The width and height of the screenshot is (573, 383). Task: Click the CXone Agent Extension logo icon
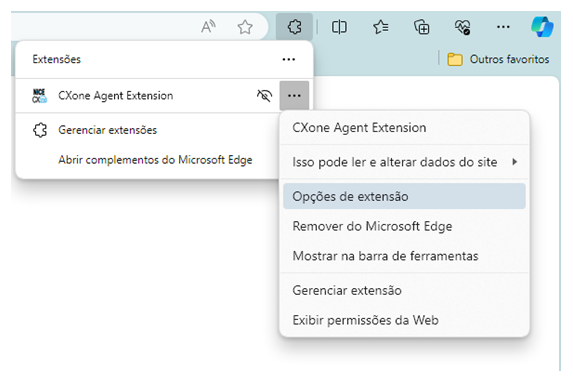[x=39, y=96]
